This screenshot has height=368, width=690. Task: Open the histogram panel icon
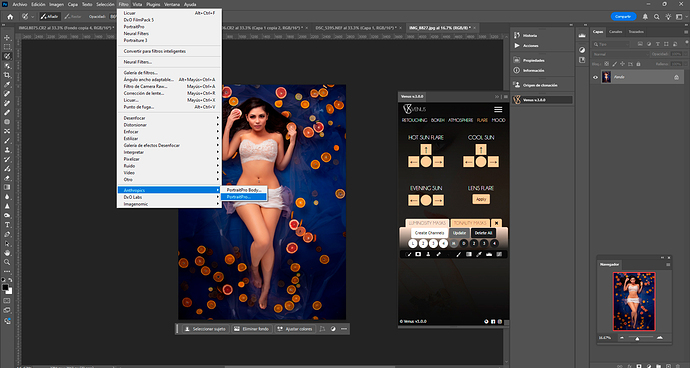[582, 35]
